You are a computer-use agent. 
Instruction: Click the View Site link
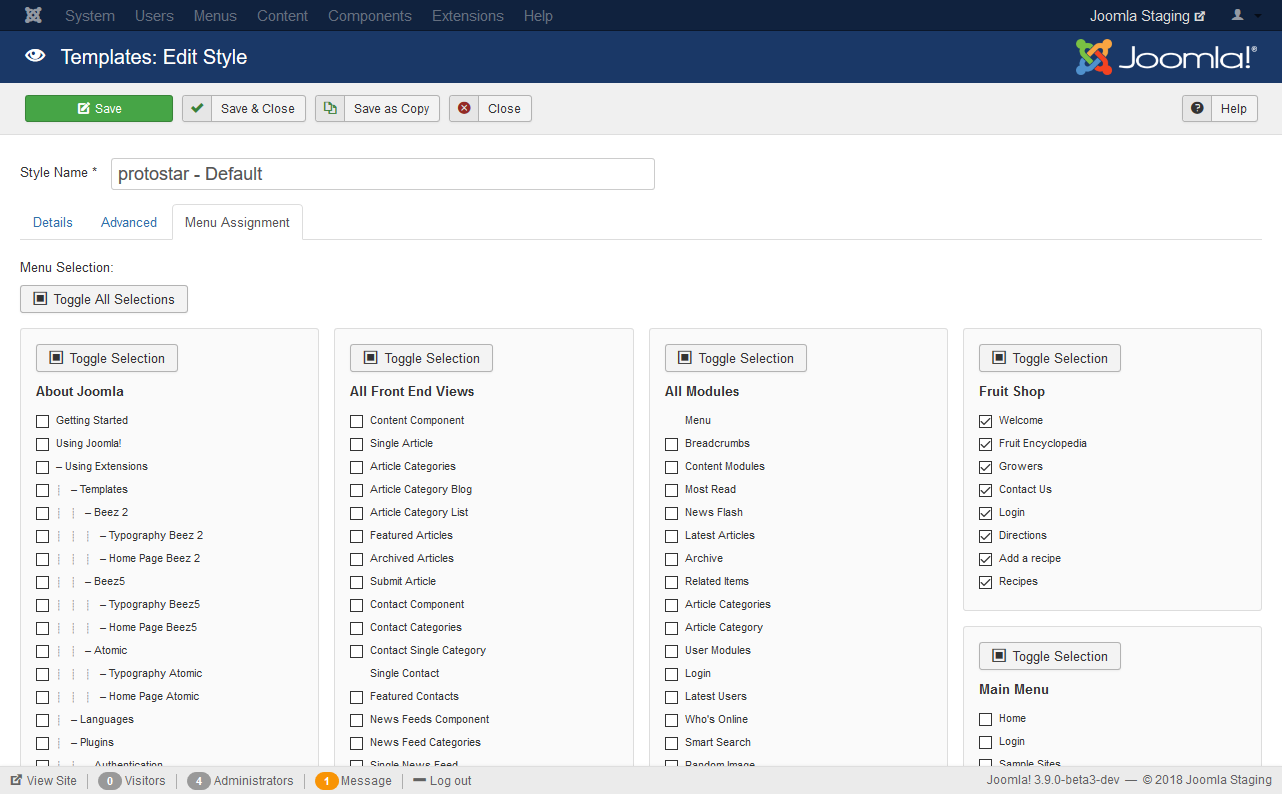click(43, 781)
